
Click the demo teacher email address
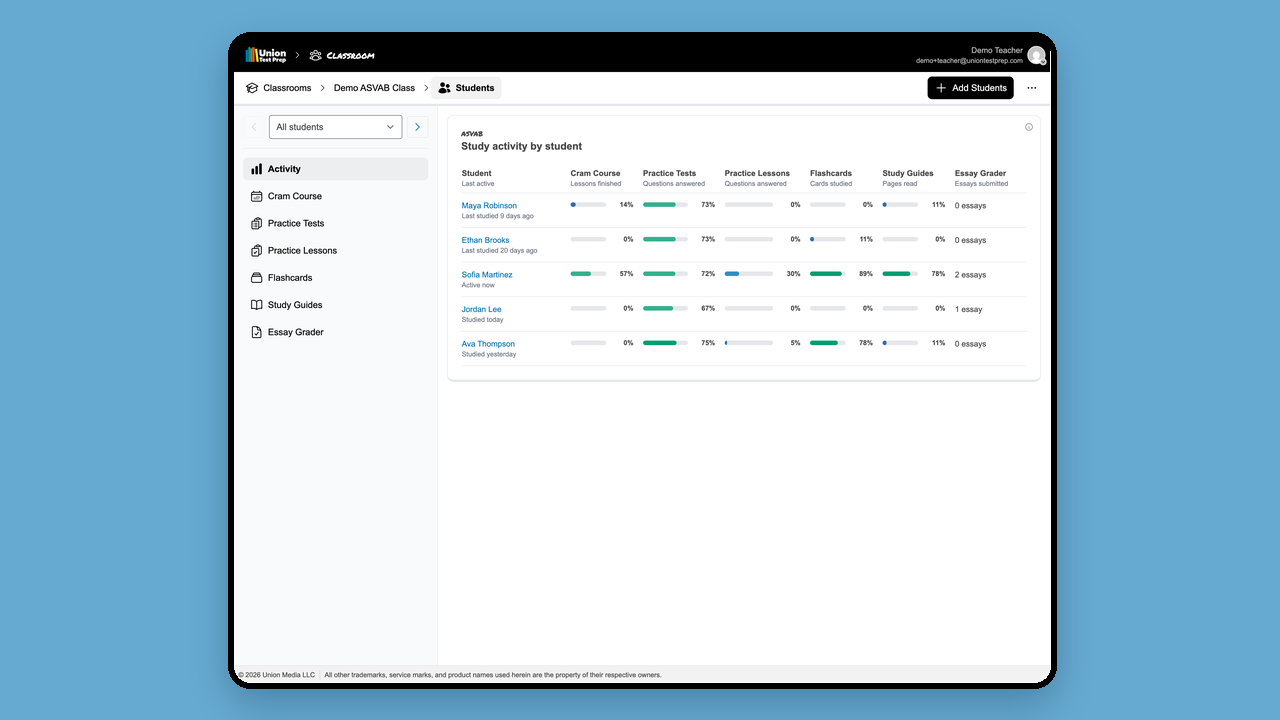(x=969, y=61)
